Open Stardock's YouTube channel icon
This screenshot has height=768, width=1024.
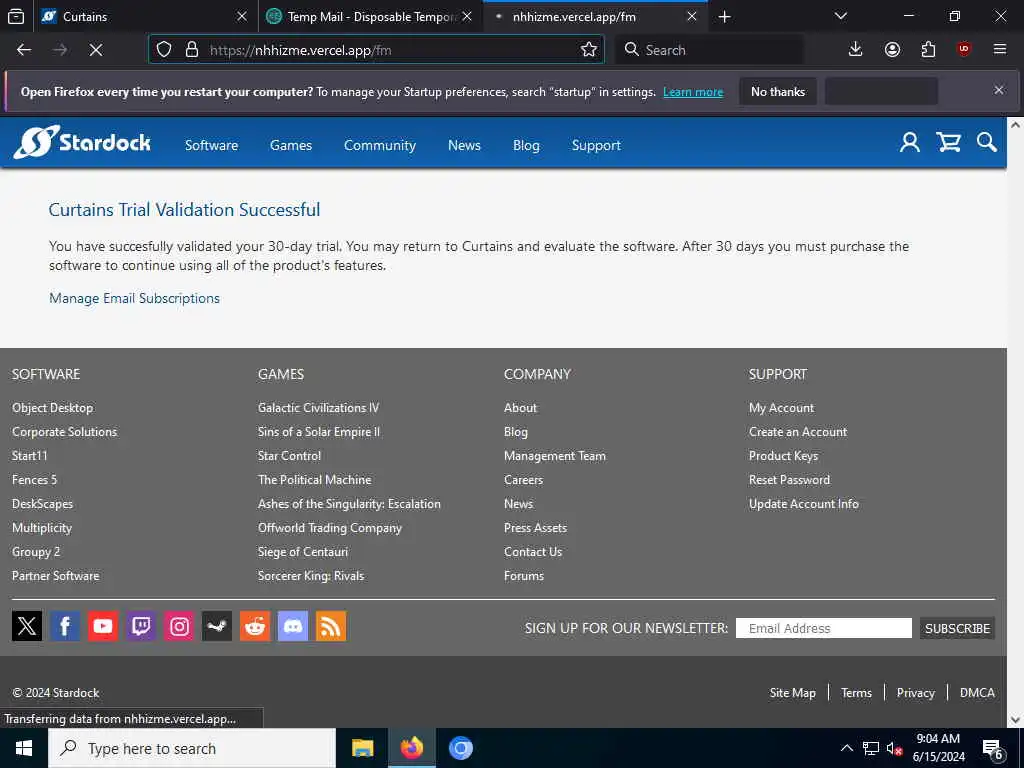[x=103, y=626]
